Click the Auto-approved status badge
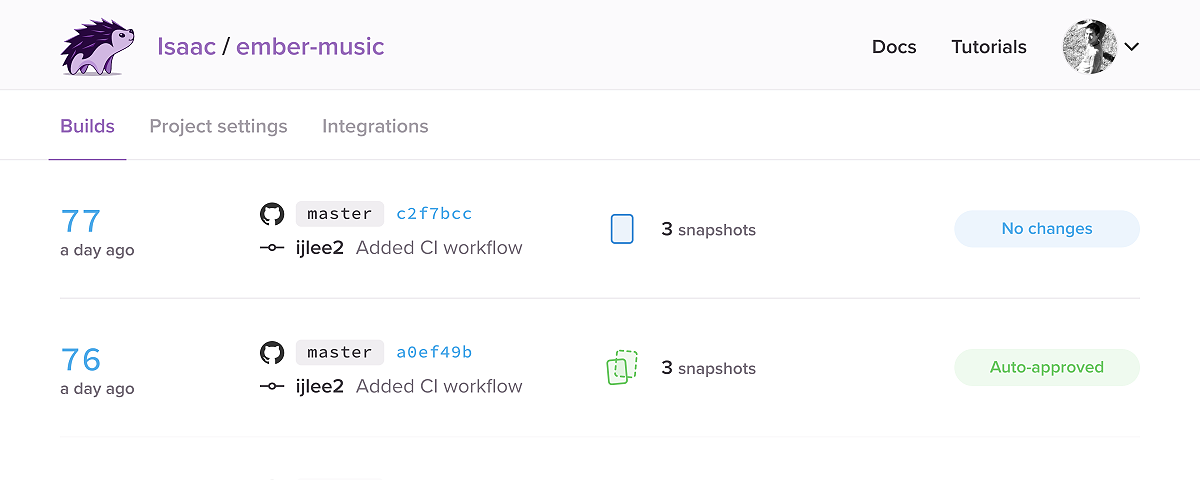The image size is (1200, 480). 1047,367
